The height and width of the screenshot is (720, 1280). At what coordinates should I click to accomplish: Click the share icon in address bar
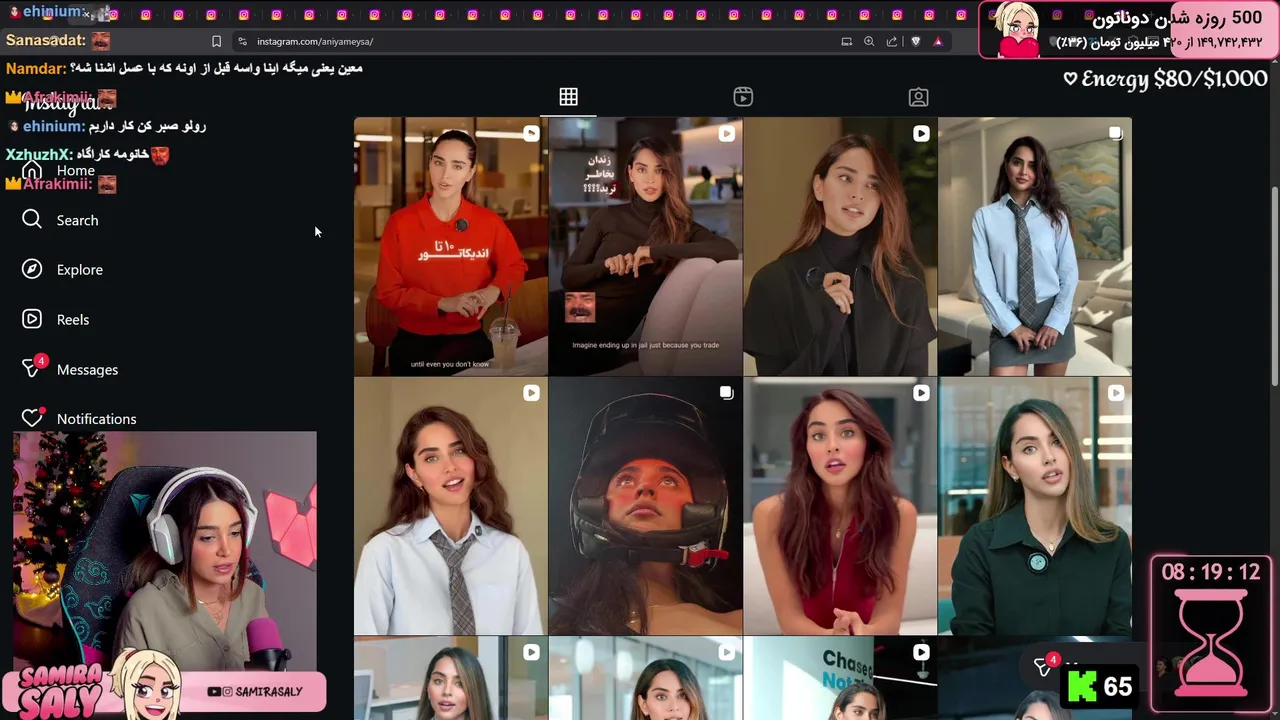[x=891, y=41]
